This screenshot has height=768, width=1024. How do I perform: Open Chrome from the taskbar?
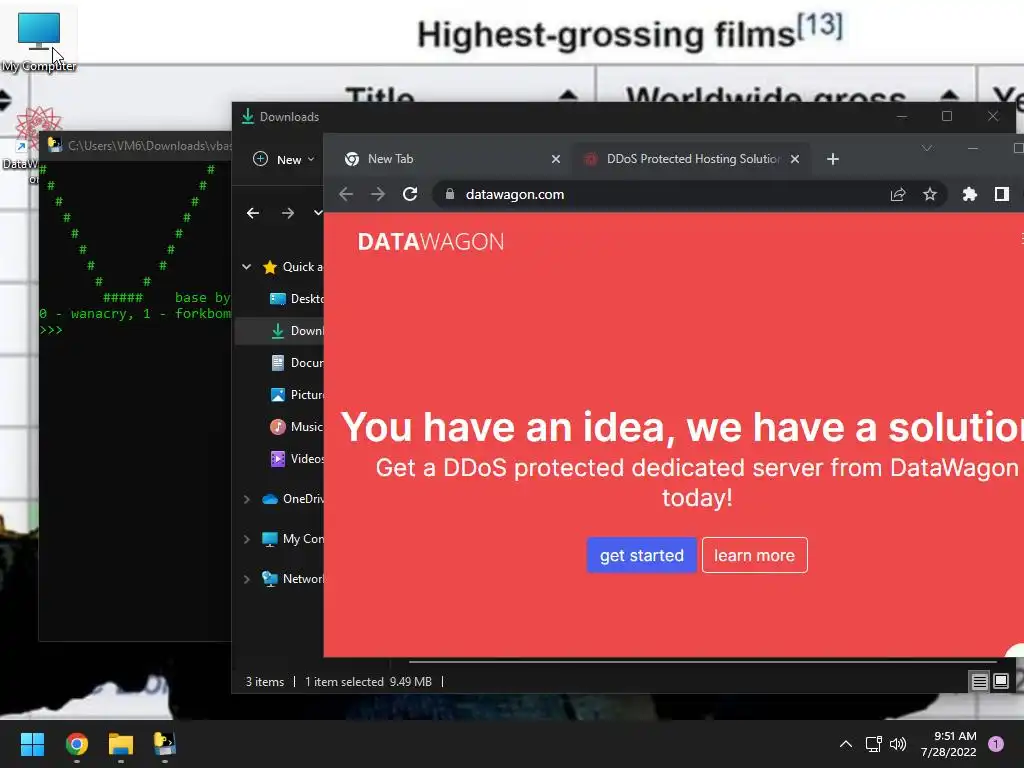click(76, 744)
